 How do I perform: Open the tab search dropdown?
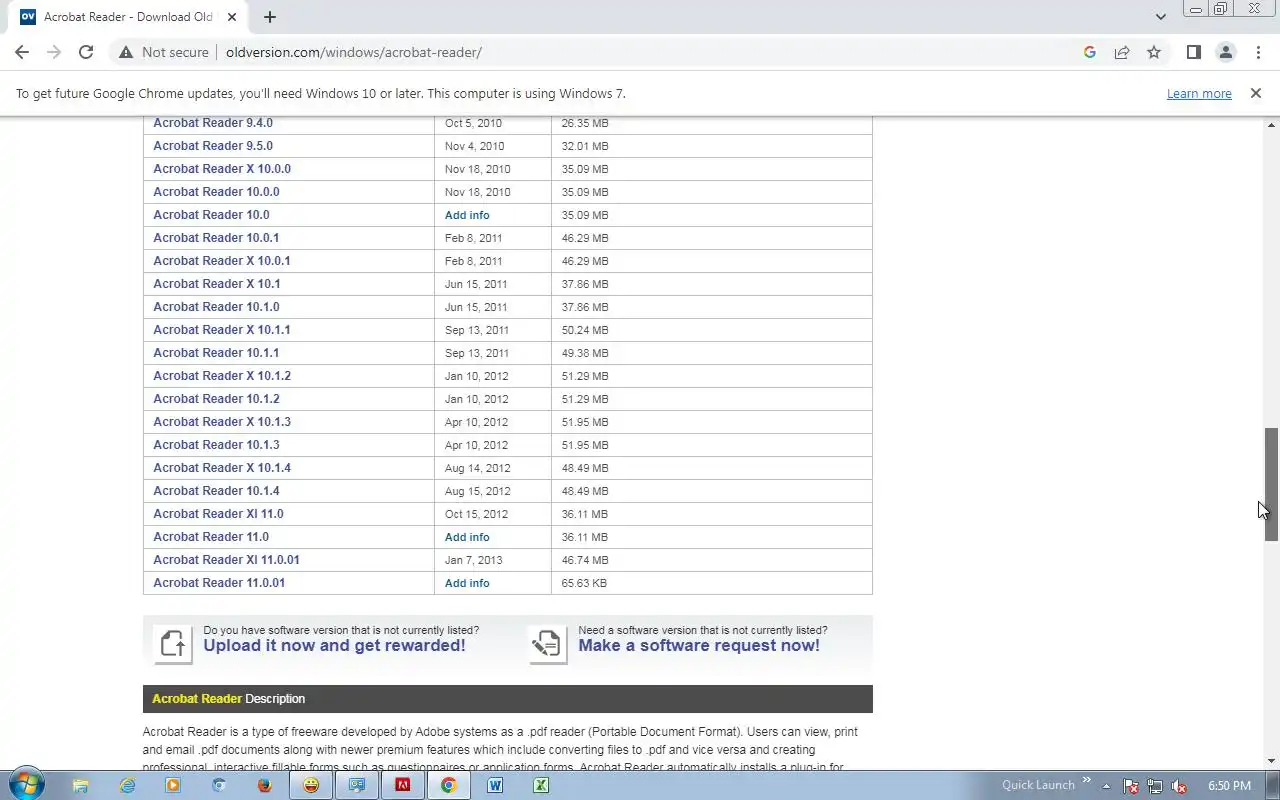1160,17
